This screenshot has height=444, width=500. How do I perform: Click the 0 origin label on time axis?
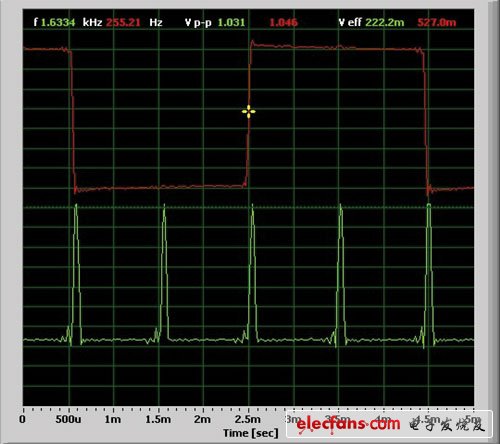[22, 419]
